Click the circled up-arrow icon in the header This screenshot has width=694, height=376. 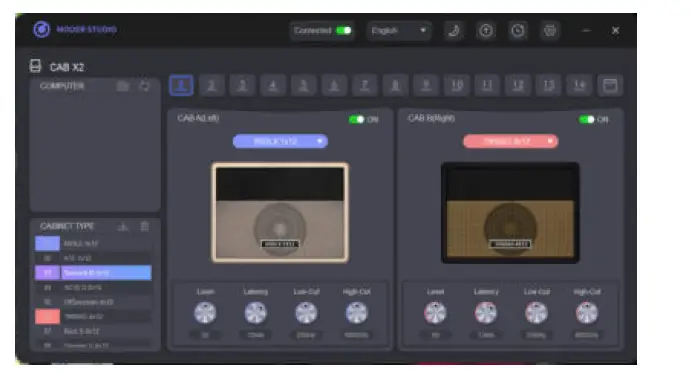[486, 31]
